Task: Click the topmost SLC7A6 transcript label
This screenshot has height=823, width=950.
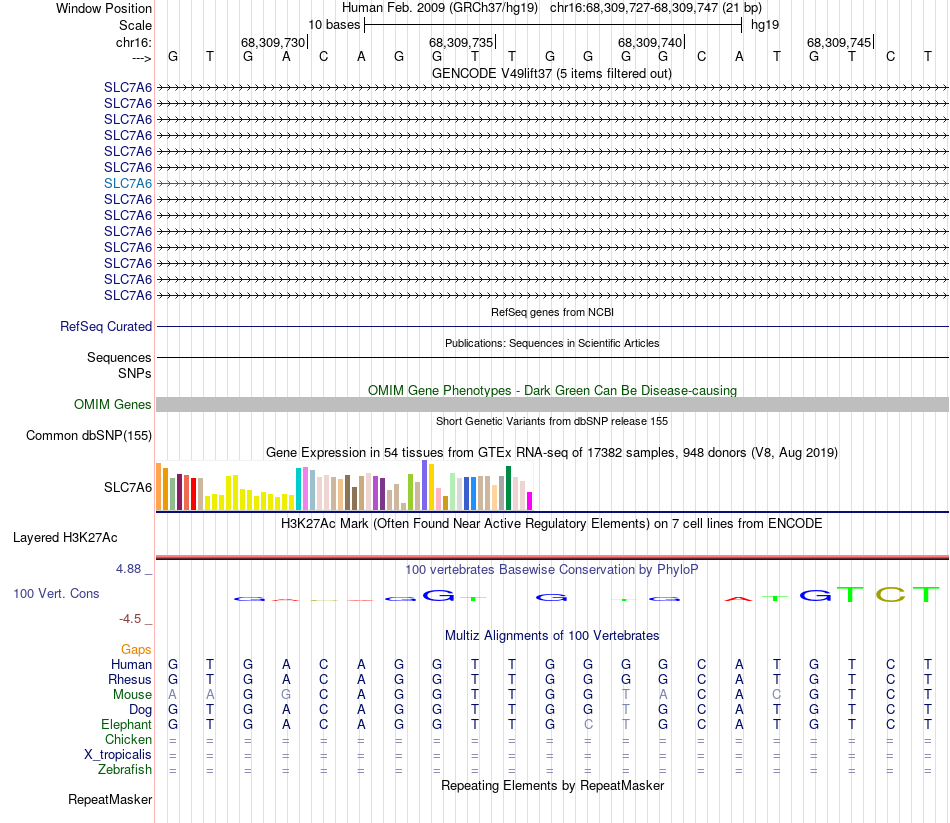Action: 128,87
